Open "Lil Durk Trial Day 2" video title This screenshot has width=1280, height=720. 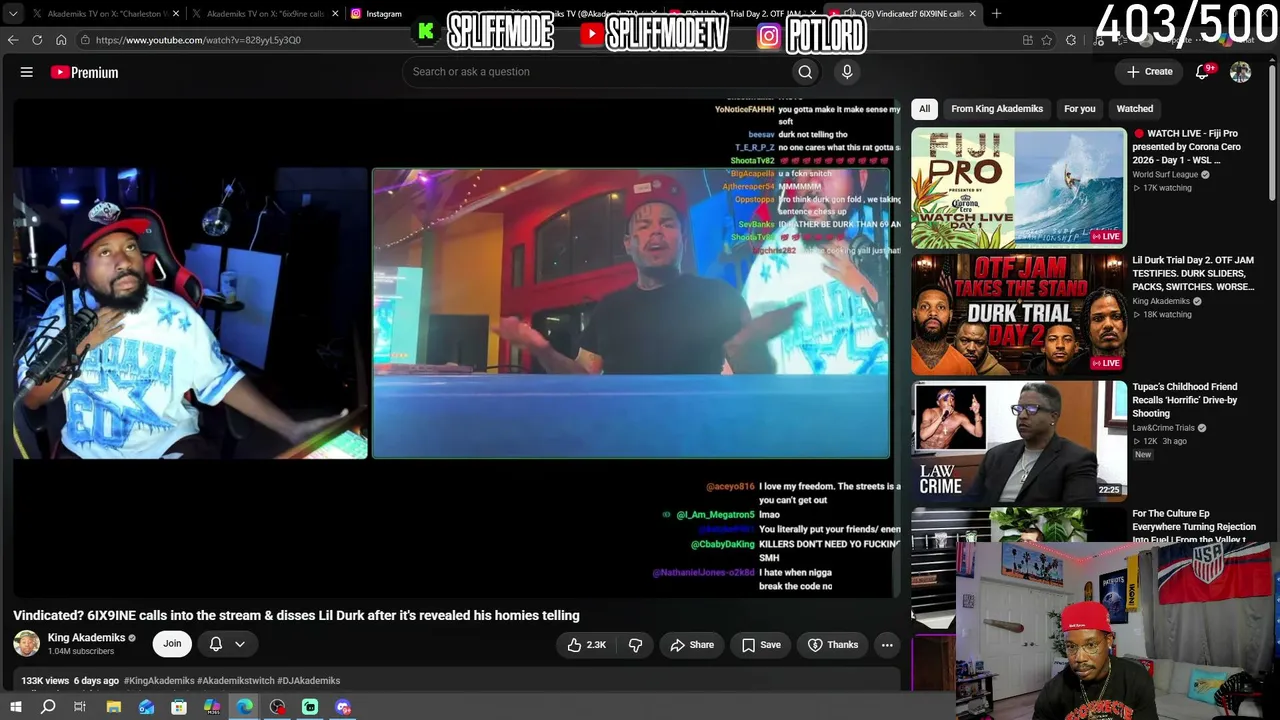[1193, 273]
